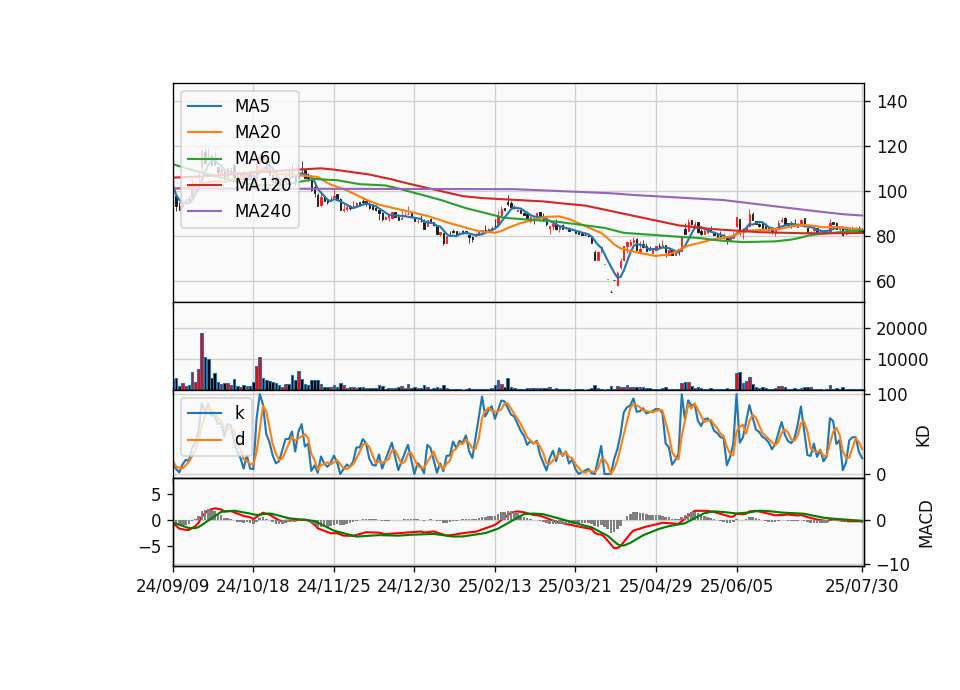
Task: Click the k legend label in KD panel
Action: [x=239, y=413]
